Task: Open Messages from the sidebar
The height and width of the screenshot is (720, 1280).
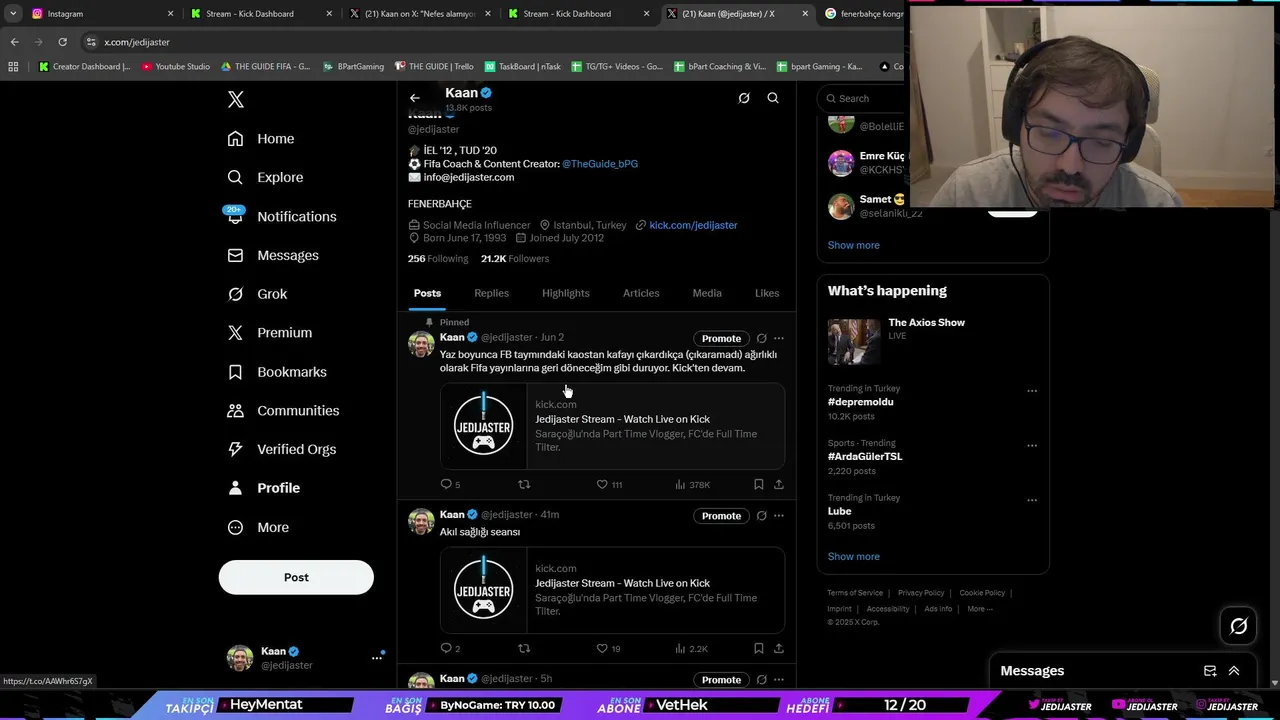Action: coord(273,255)
